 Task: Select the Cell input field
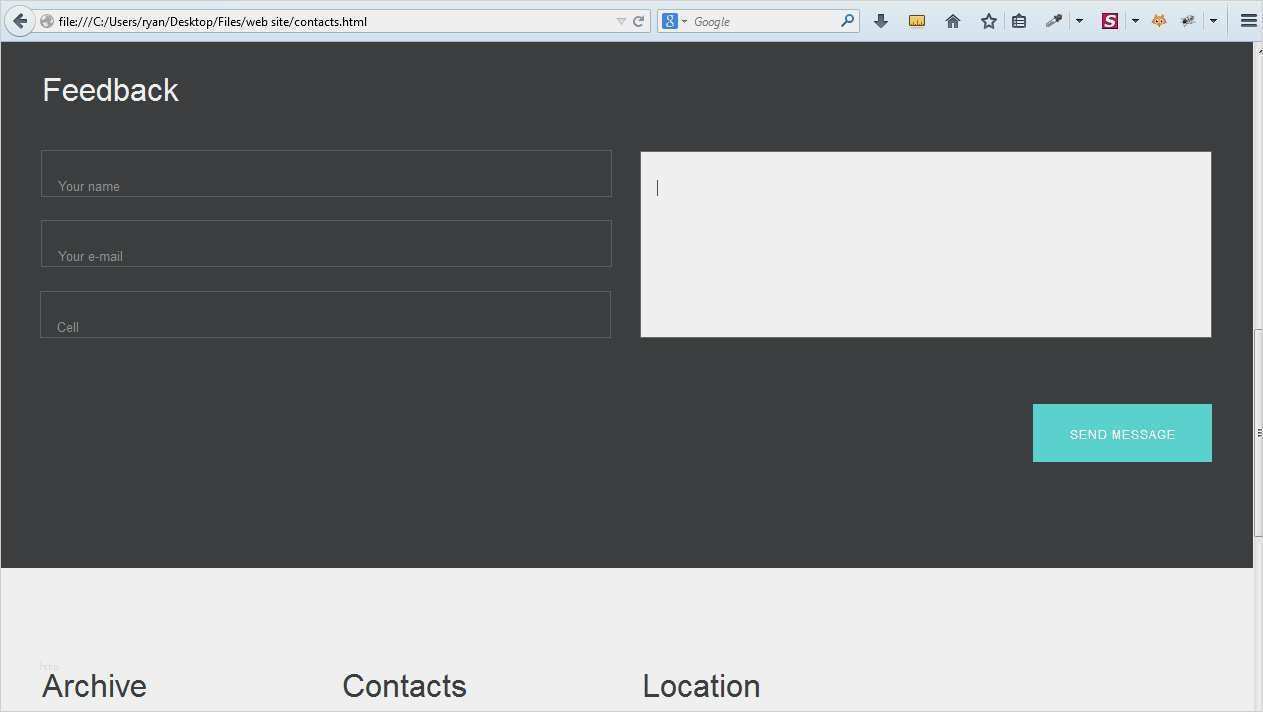pos(326,315)
